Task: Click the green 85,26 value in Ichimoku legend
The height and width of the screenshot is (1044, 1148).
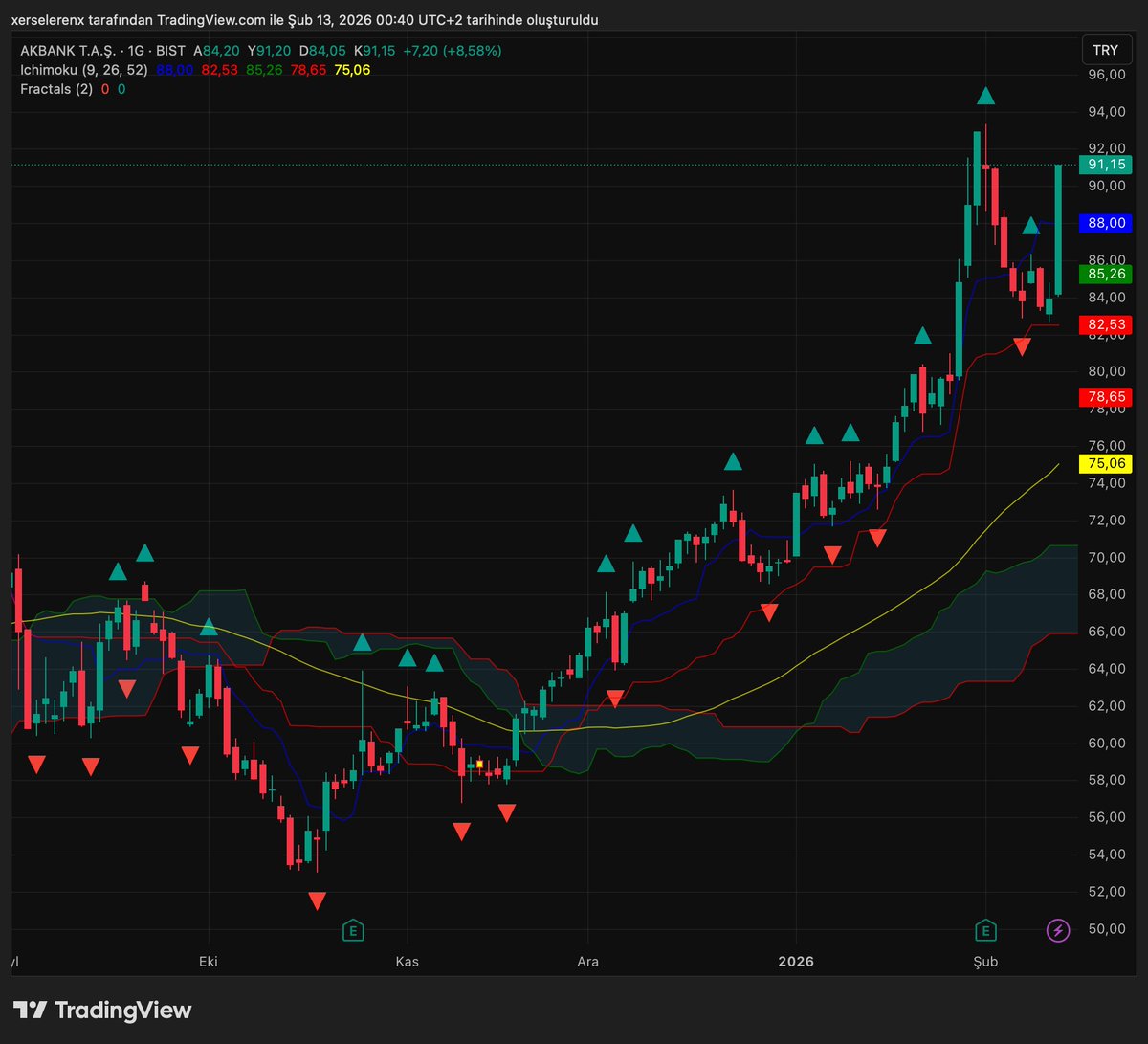Action: pos(264,70)
